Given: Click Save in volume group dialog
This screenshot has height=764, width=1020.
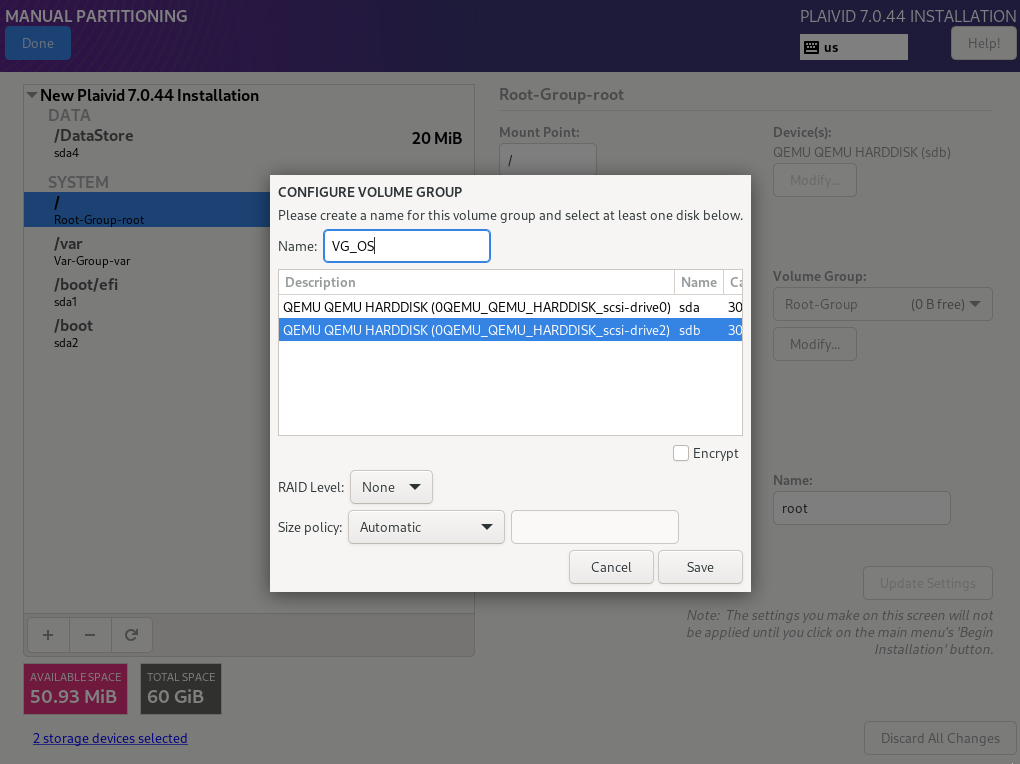Looking at the screenshot, I should tap(700, 567).
